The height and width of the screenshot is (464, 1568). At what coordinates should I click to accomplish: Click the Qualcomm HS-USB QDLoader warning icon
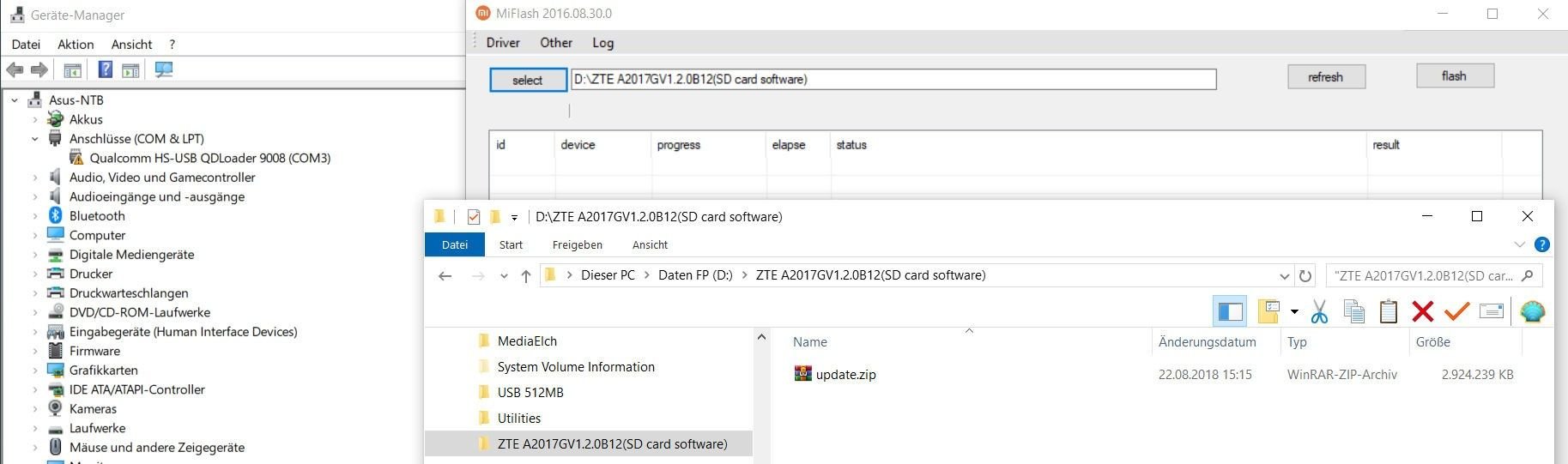click(x=76, y=158)
